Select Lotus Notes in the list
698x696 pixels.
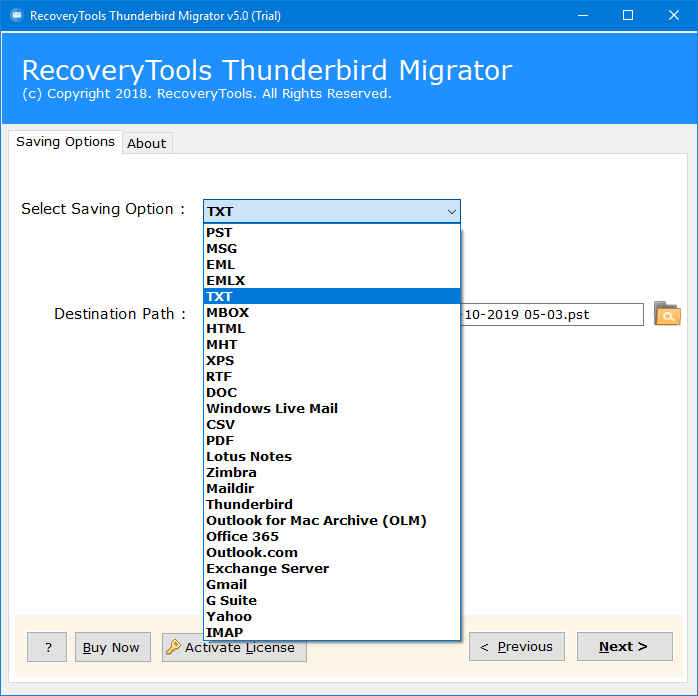pos(332,457)
